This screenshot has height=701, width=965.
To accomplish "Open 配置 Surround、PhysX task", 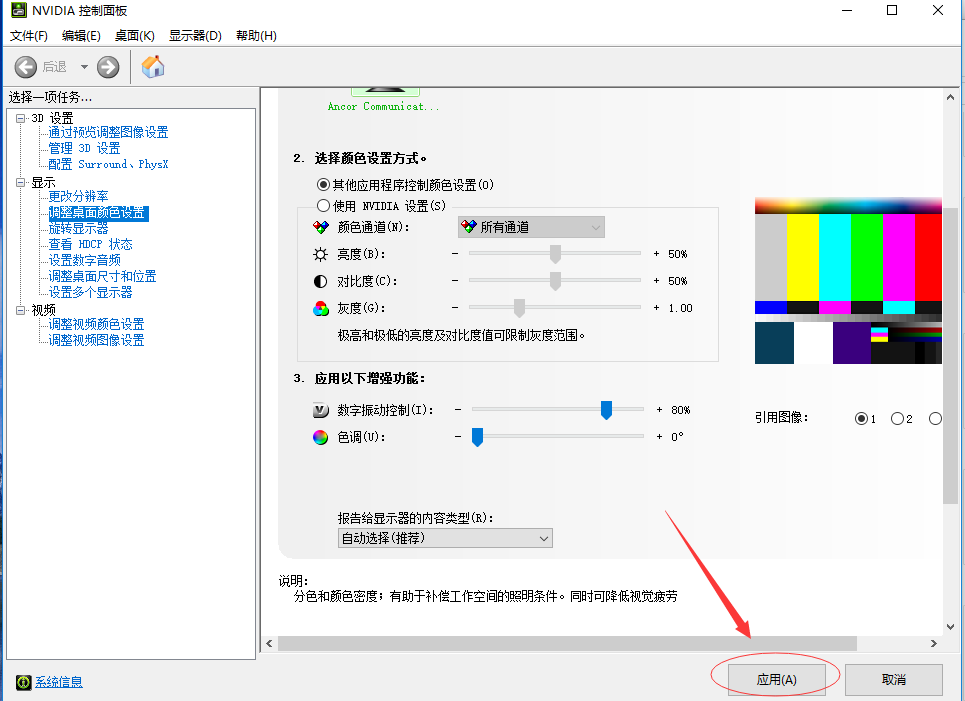I will [x=108, y=164].
